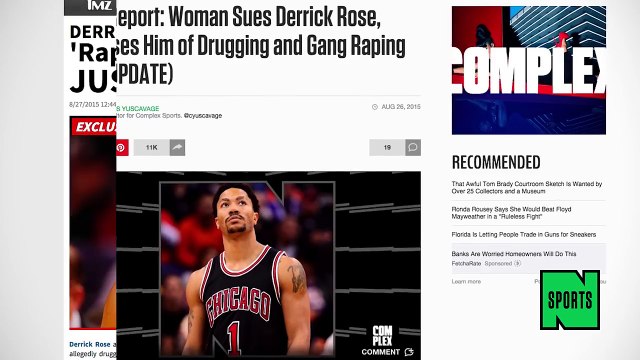Click the article headline Woman Sues Derrick Rose
640x360 pixels.
(261, 45)
